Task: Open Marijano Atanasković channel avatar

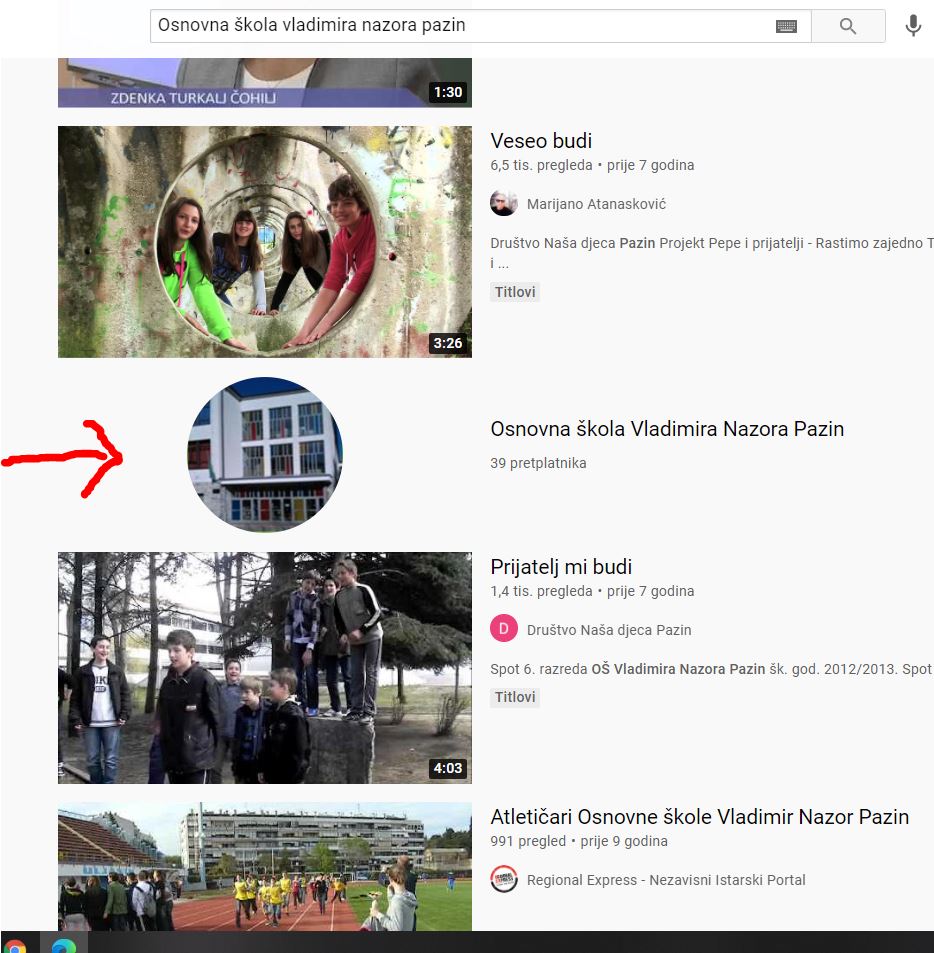Action: coord(504,204)
